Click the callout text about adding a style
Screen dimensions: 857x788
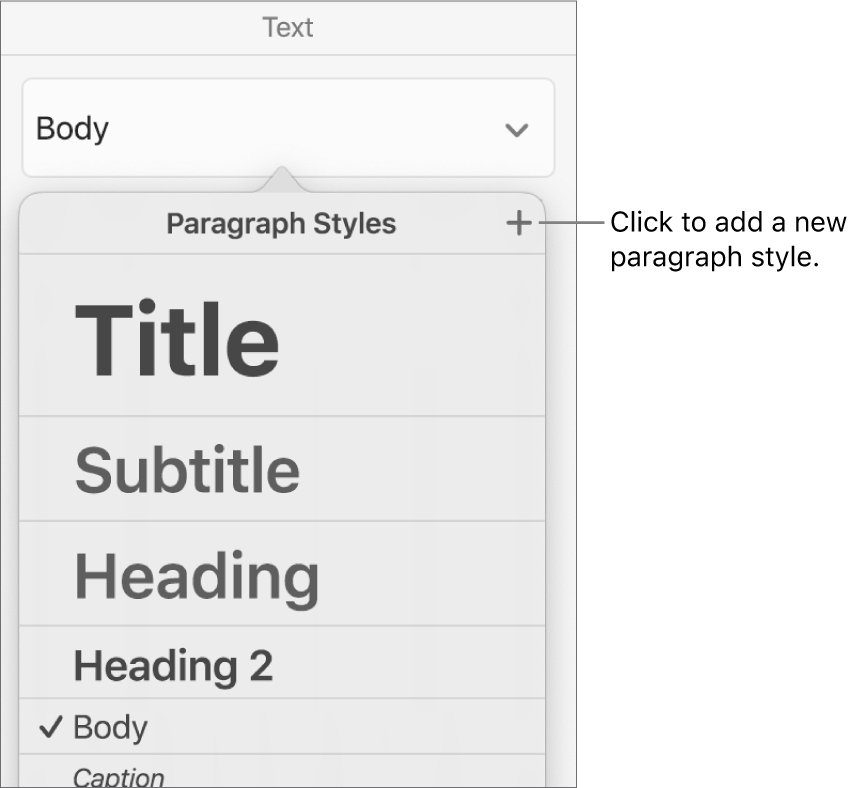[728, 239]
